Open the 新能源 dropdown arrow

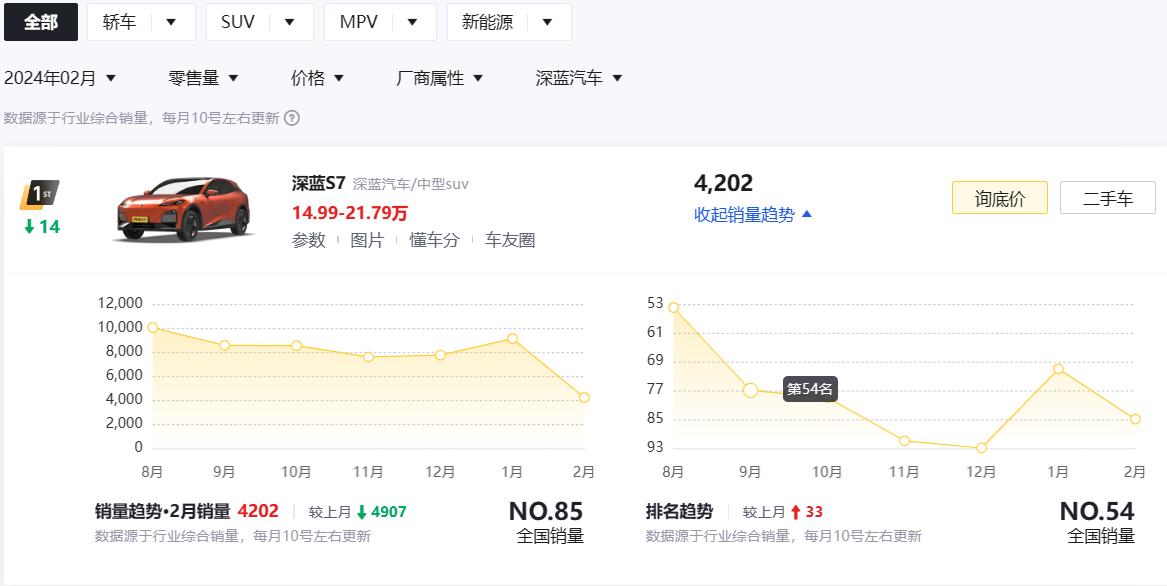click(x=548, y=22)
